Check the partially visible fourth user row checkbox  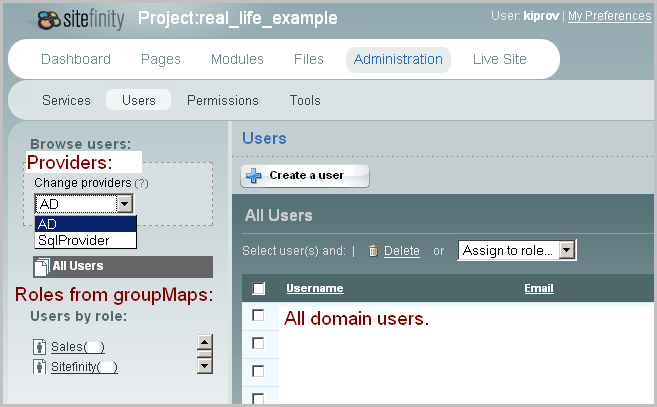258,399
